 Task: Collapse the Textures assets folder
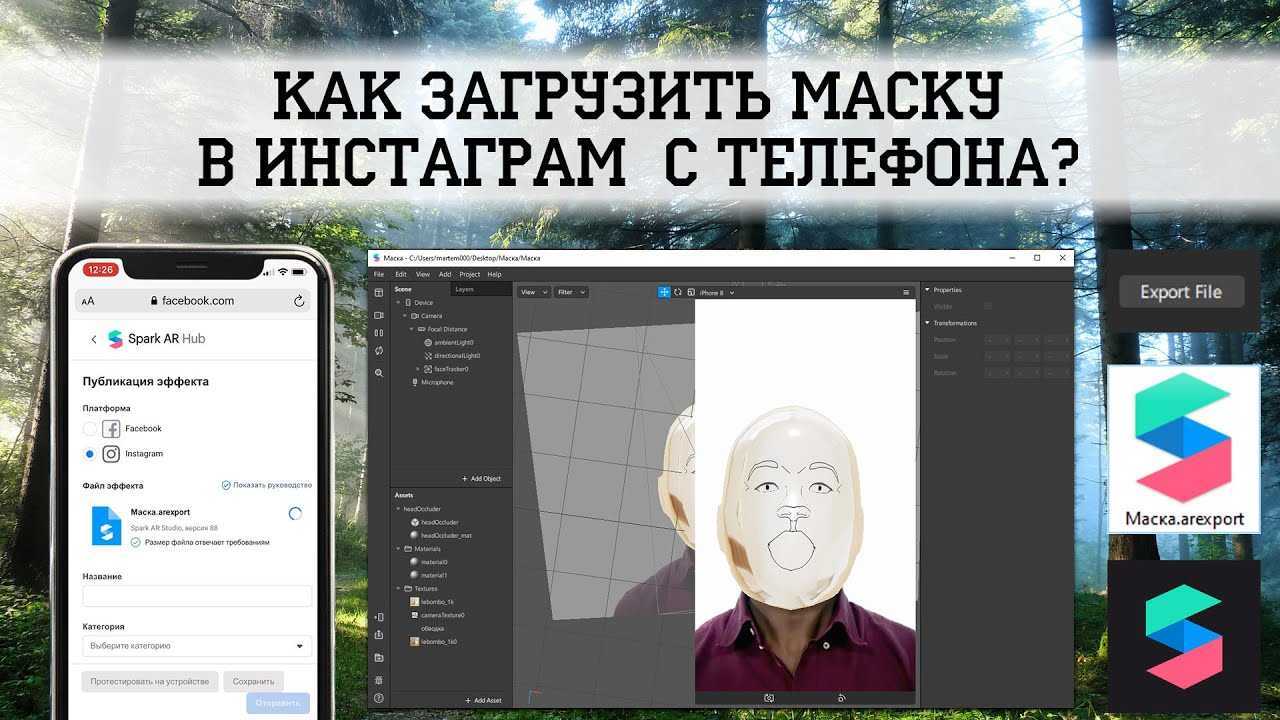pos(398,589)
